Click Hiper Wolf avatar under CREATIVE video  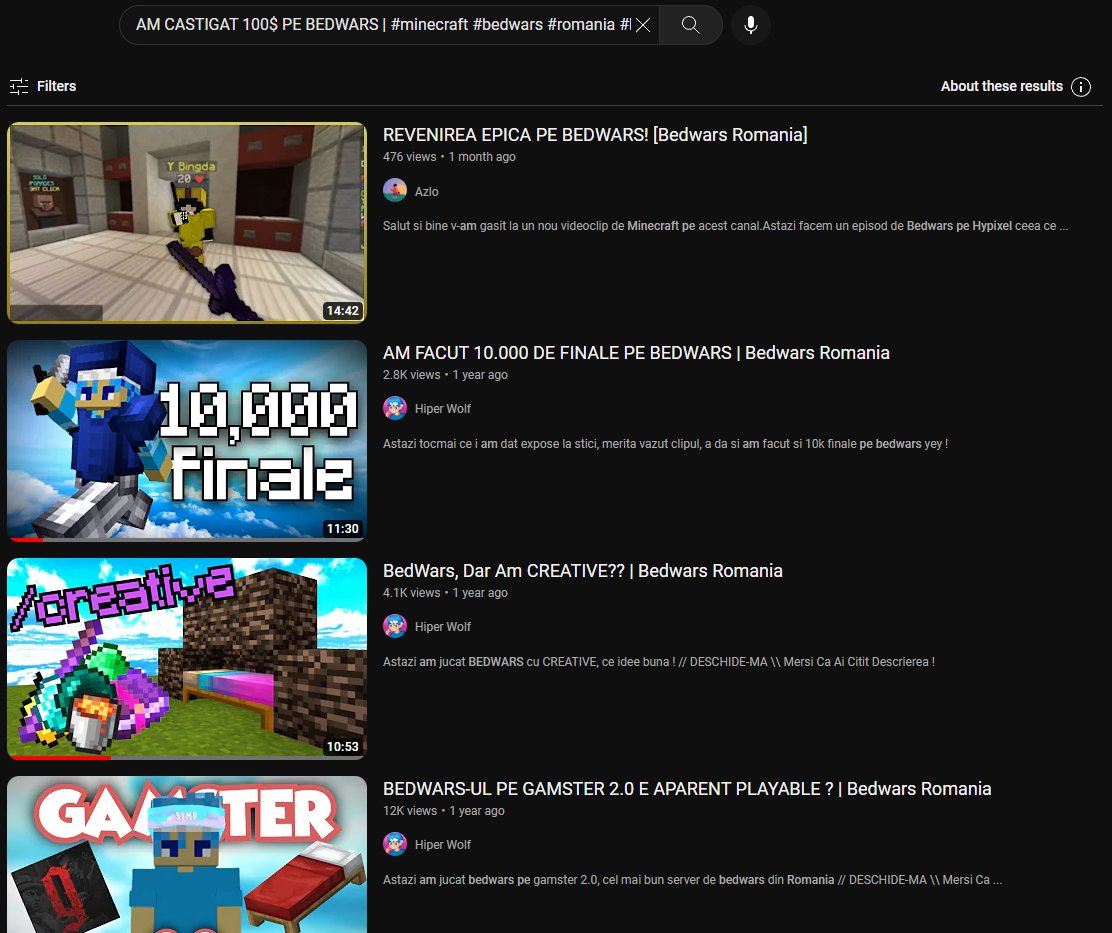tap(395, 626)
